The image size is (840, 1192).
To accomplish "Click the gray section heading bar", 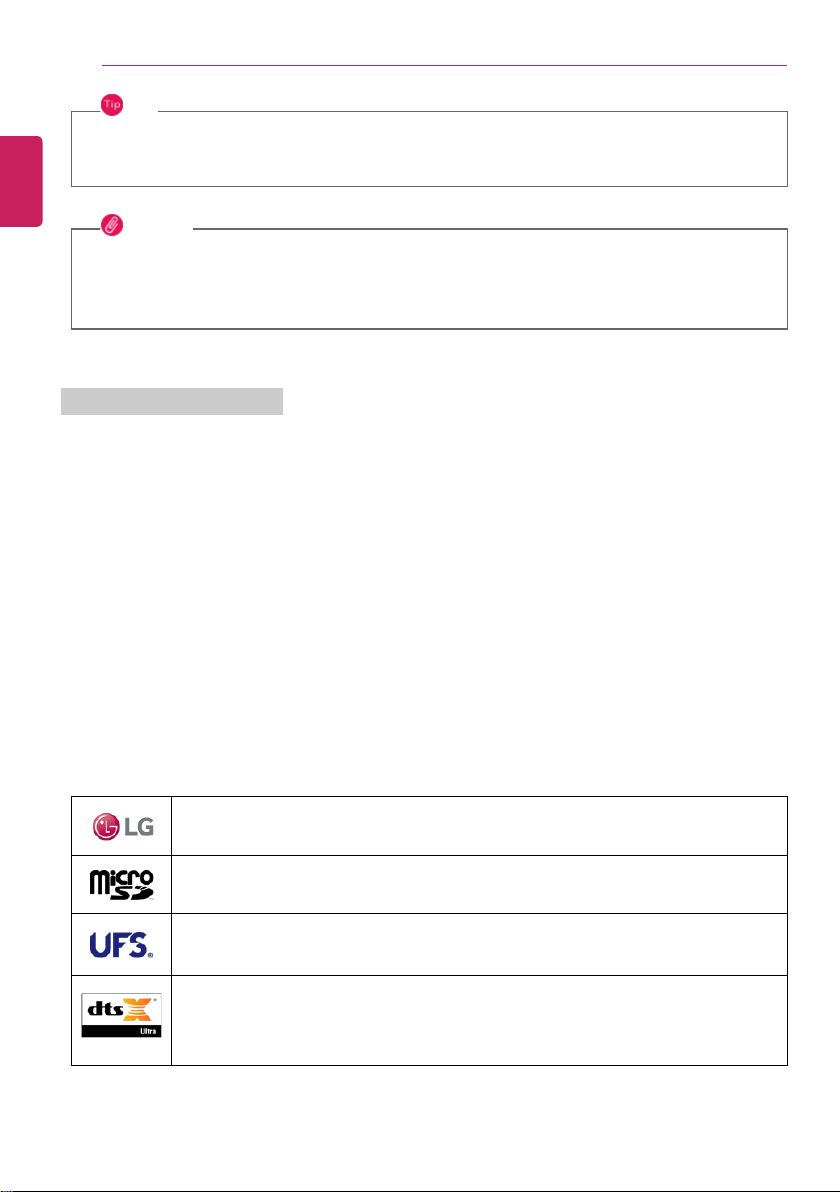I will pos(172,401).
